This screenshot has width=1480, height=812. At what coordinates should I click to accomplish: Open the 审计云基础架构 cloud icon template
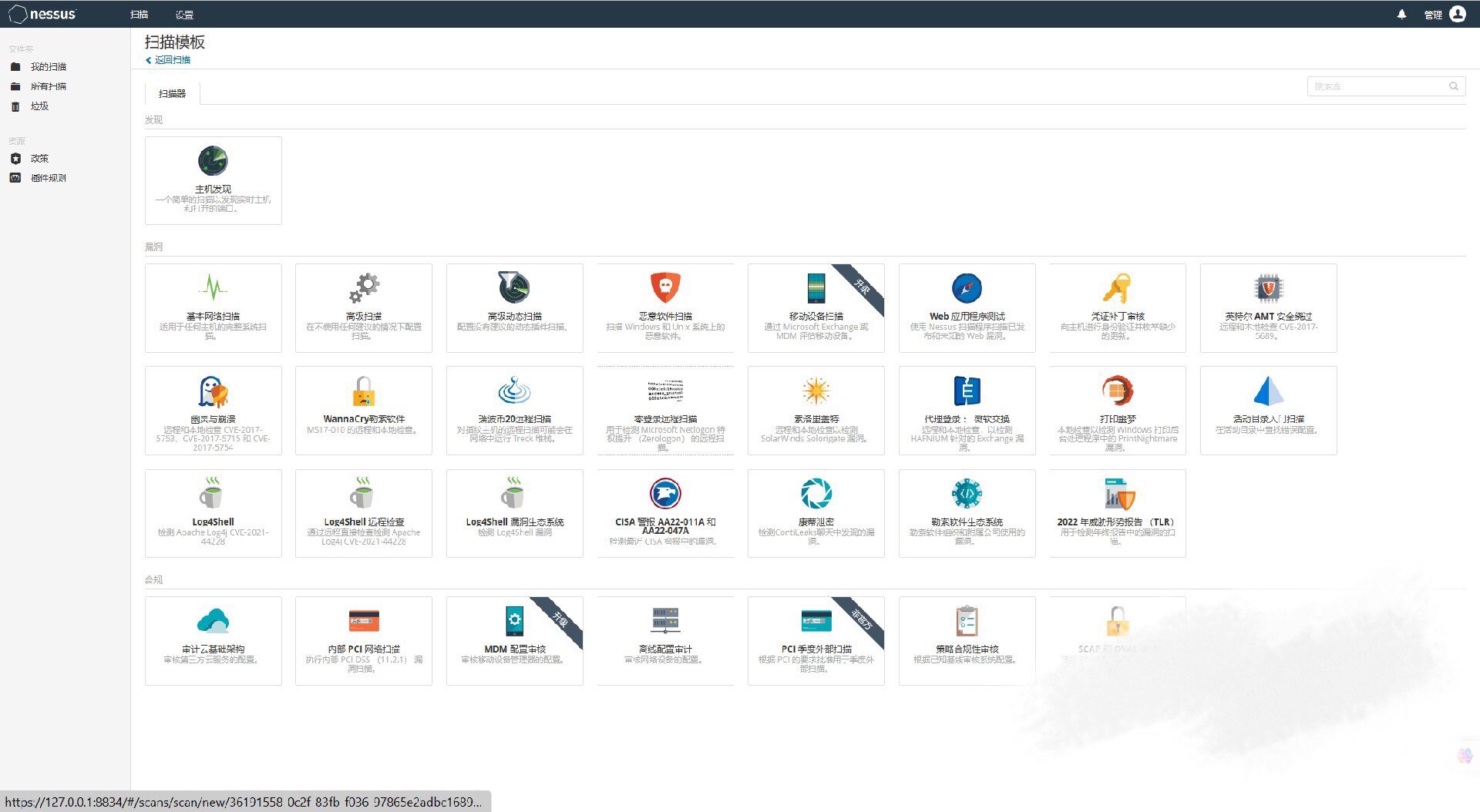[213, 620]
